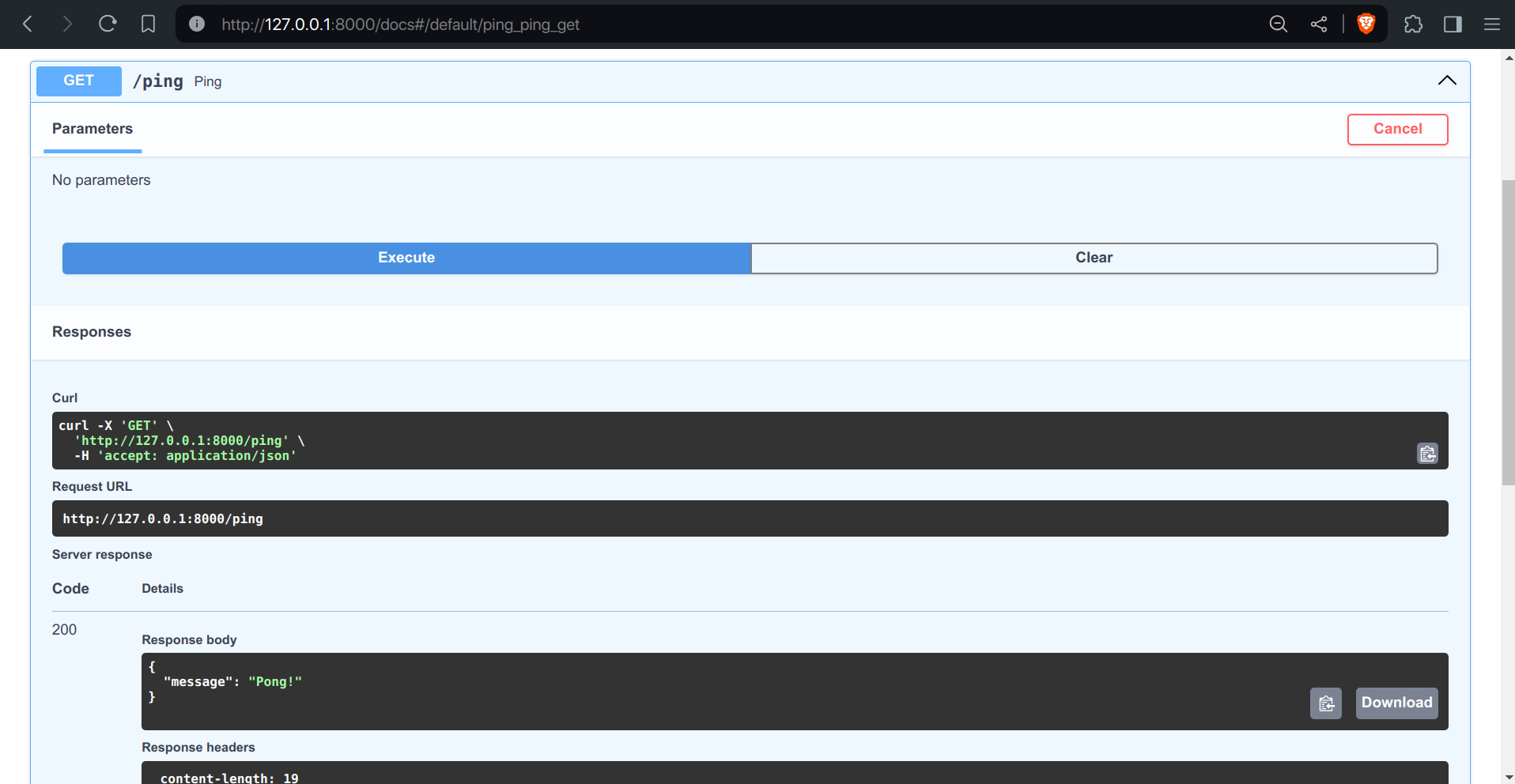
Task: Open the extensions puzzle icon
Action: click(1413, 24)
